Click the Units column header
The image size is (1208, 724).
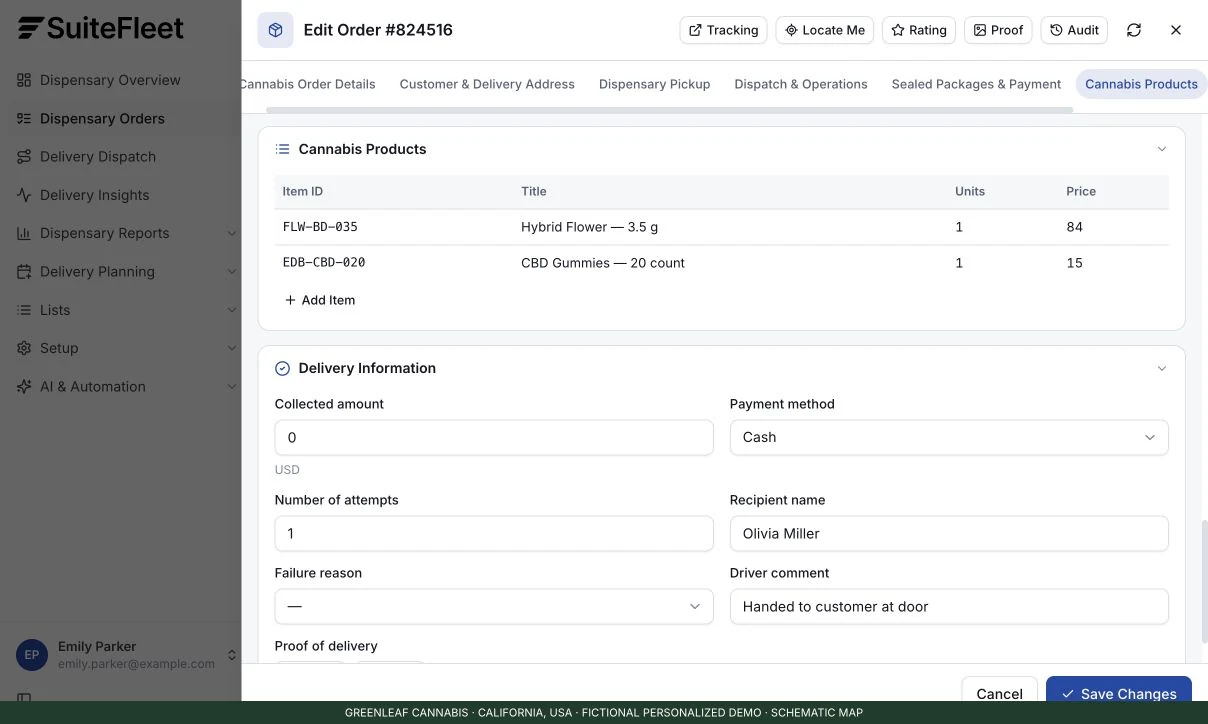(x=970, y=191)
